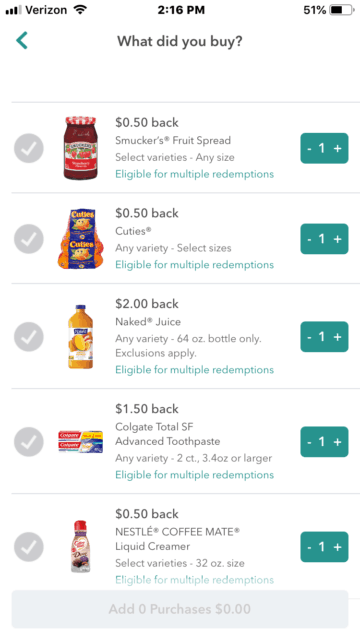The height and width of the screenshot is (640, 360).
Task: Check the Smucker's Fruit Spread checkmark circle
Action: [x=29, y=148]
